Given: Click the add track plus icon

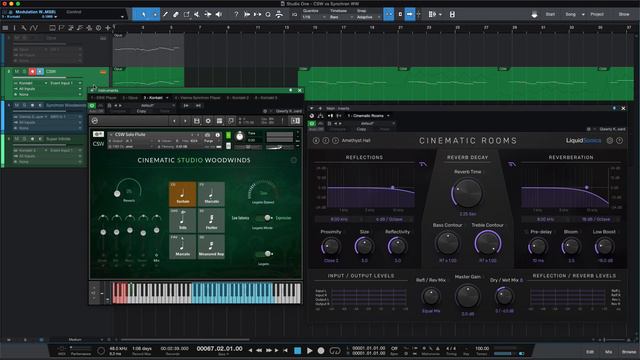Looking at the screenshot, I should coord(108,28).
